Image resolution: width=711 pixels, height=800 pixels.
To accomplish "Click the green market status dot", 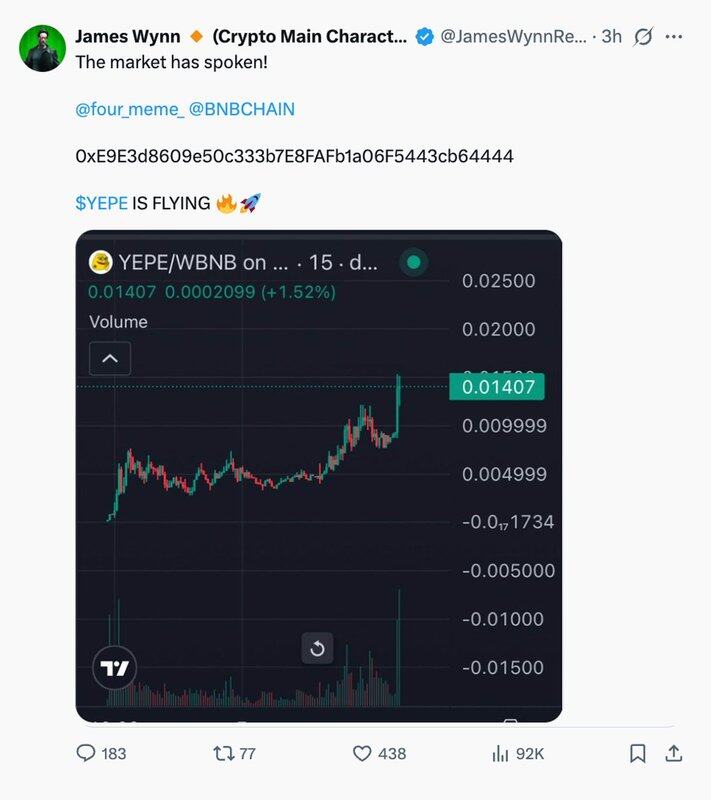I will pos(413,263).
